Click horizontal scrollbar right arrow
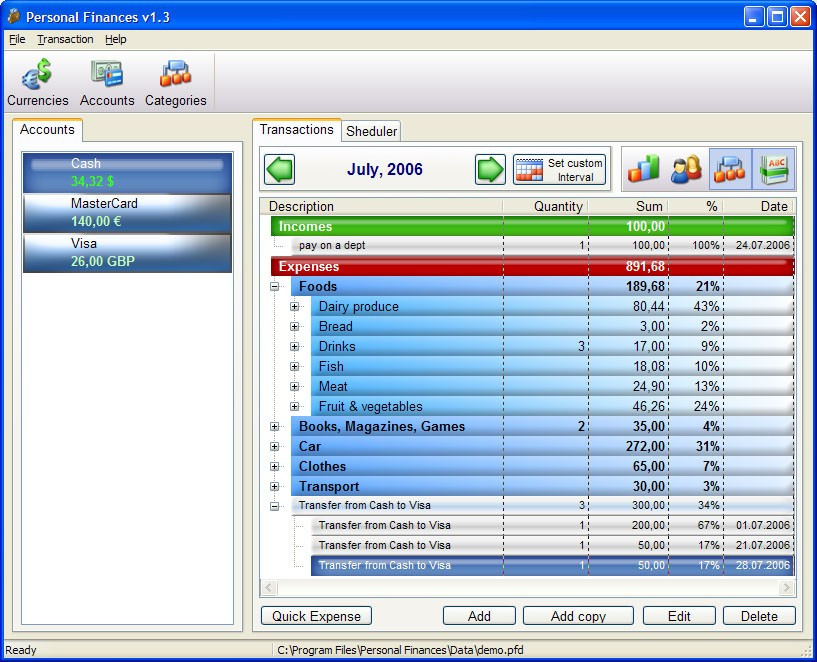The image size is (817, 662). tap(786, 588)
